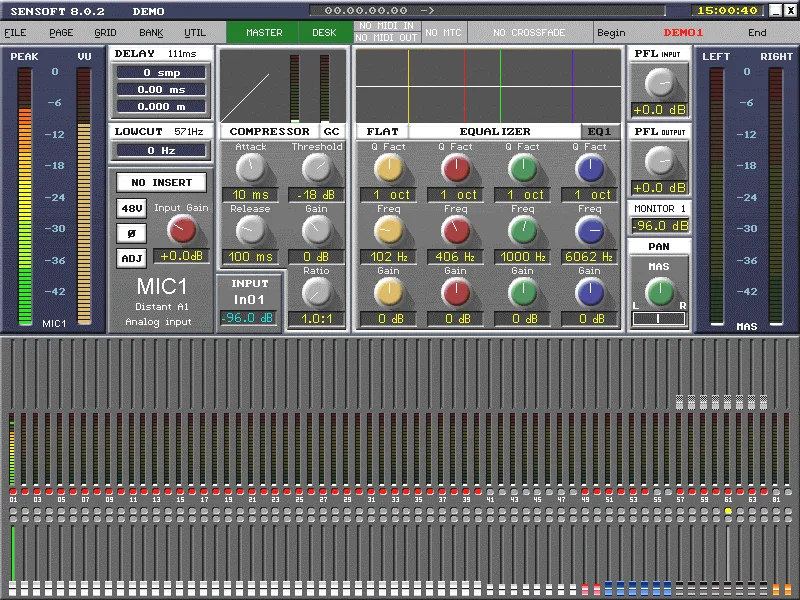Viewport: 800px width, 600px height.
Task: Click the DEMO1 project name
Action: (683, 33)
